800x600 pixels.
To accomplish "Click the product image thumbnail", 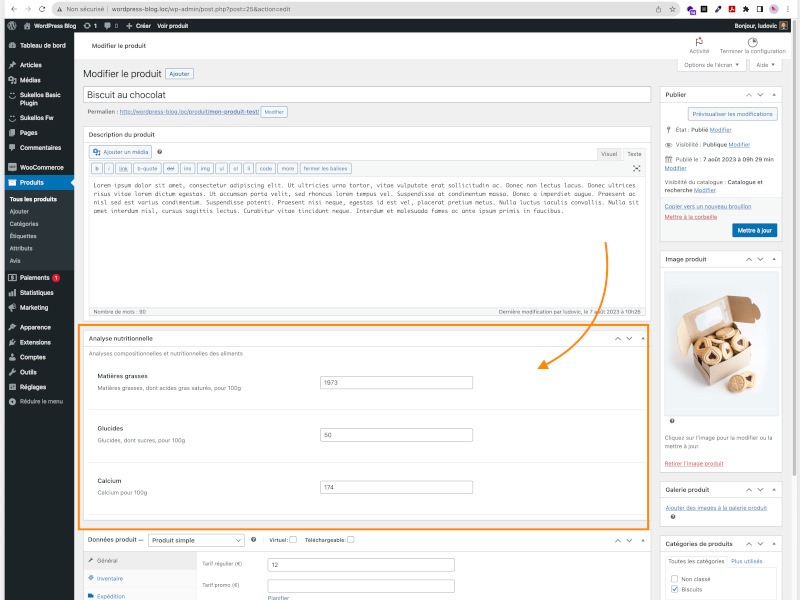I will (x=721, y=343).
